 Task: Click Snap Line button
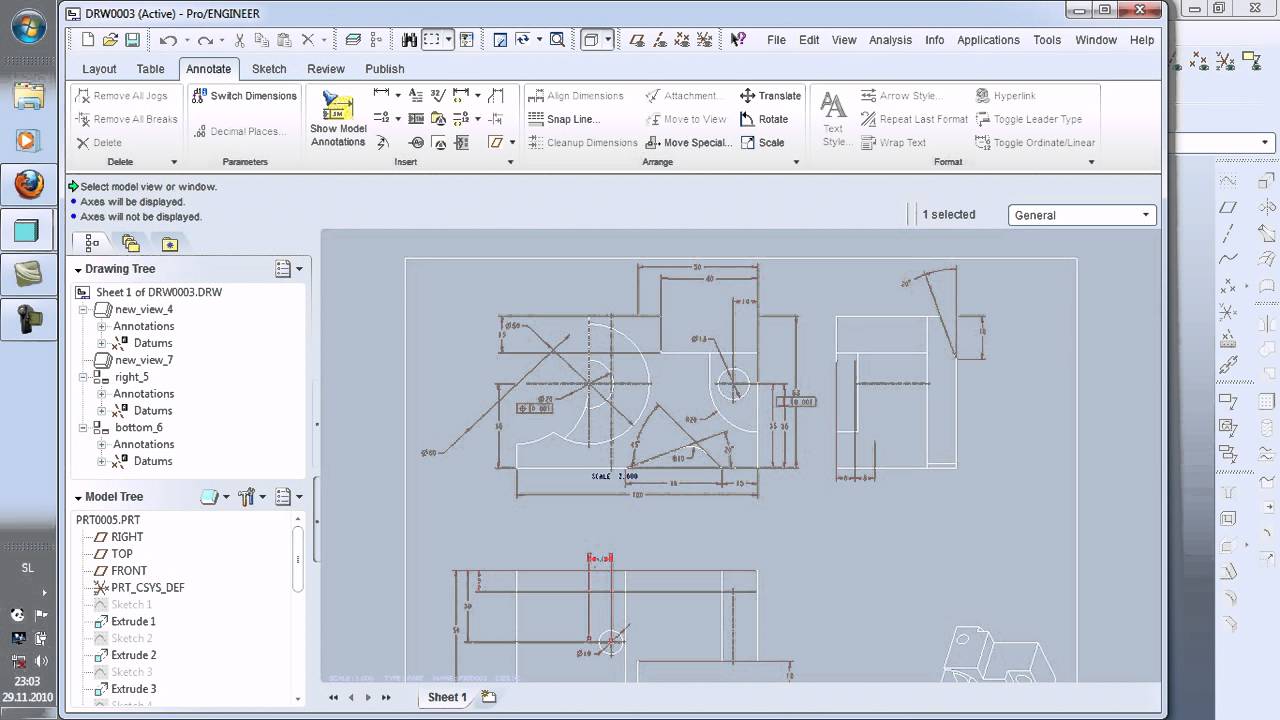(x=564, y=119)
